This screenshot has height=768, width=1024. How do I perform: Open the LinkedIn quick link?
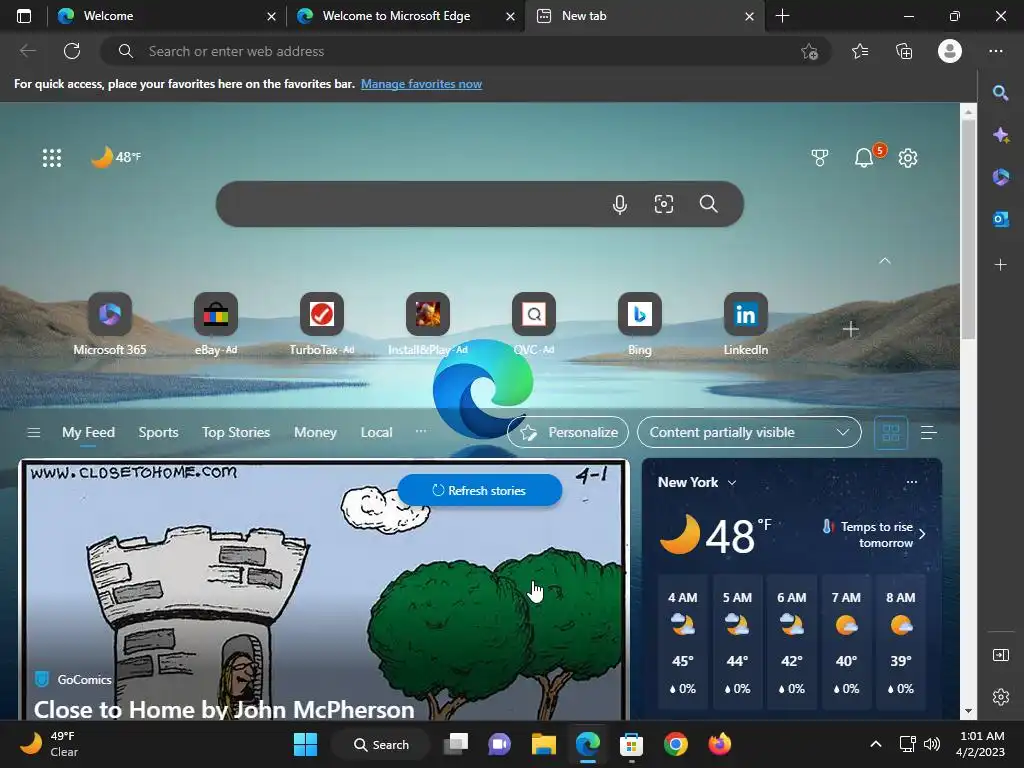(745, 325)
